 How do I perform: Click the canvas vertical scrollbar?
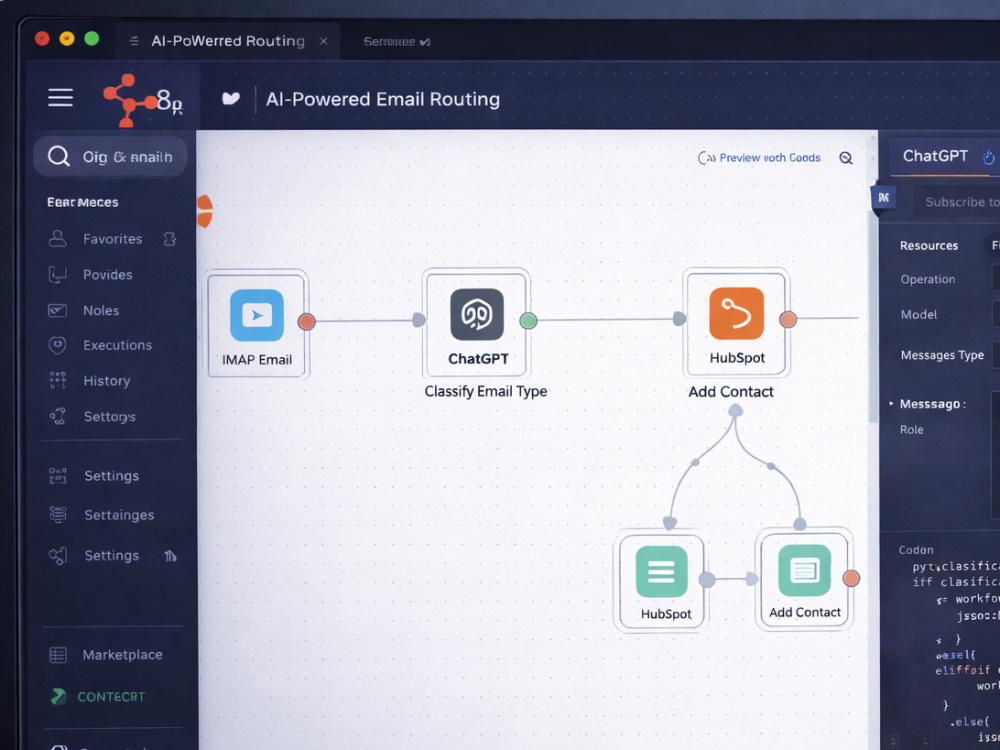[873, 316]
